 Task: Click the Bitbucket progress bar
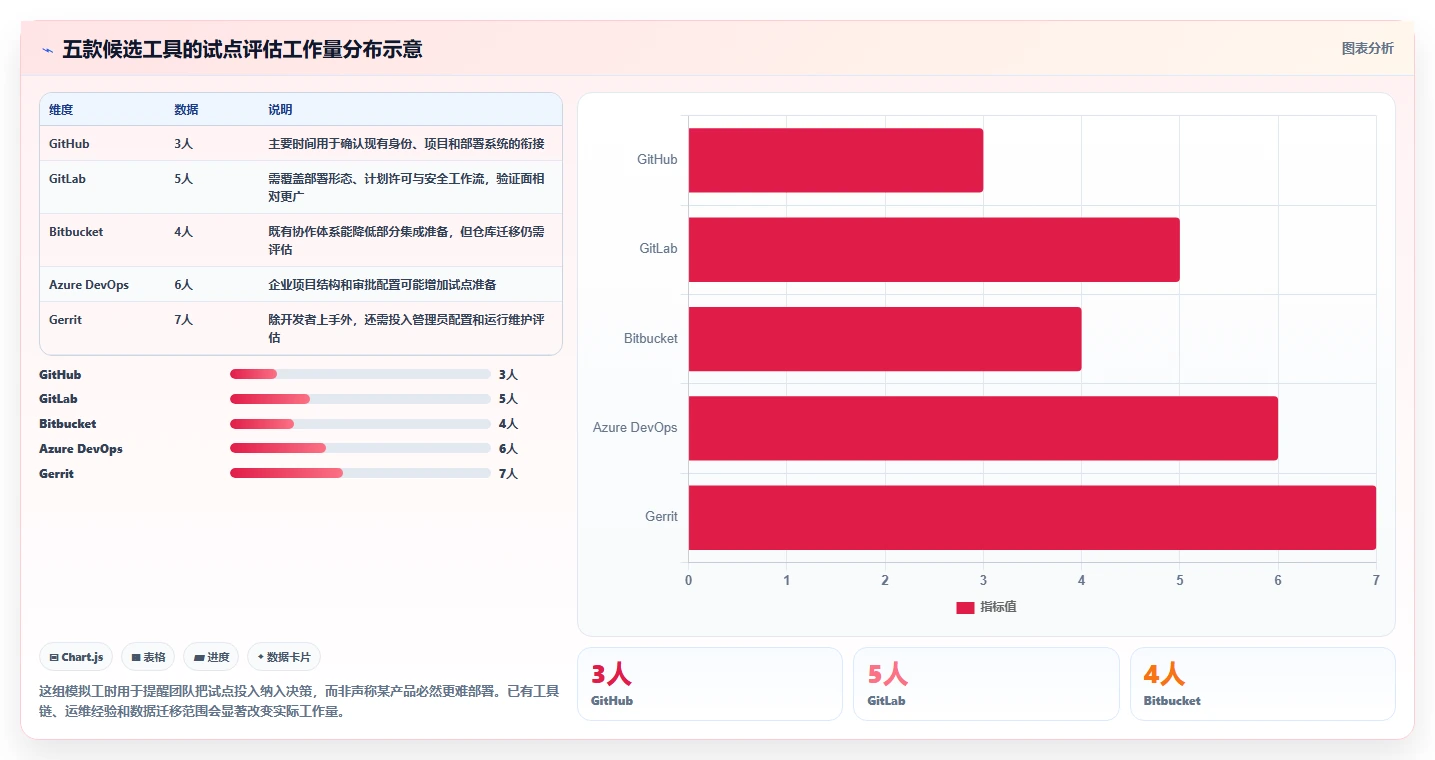(x=360, y=424)
